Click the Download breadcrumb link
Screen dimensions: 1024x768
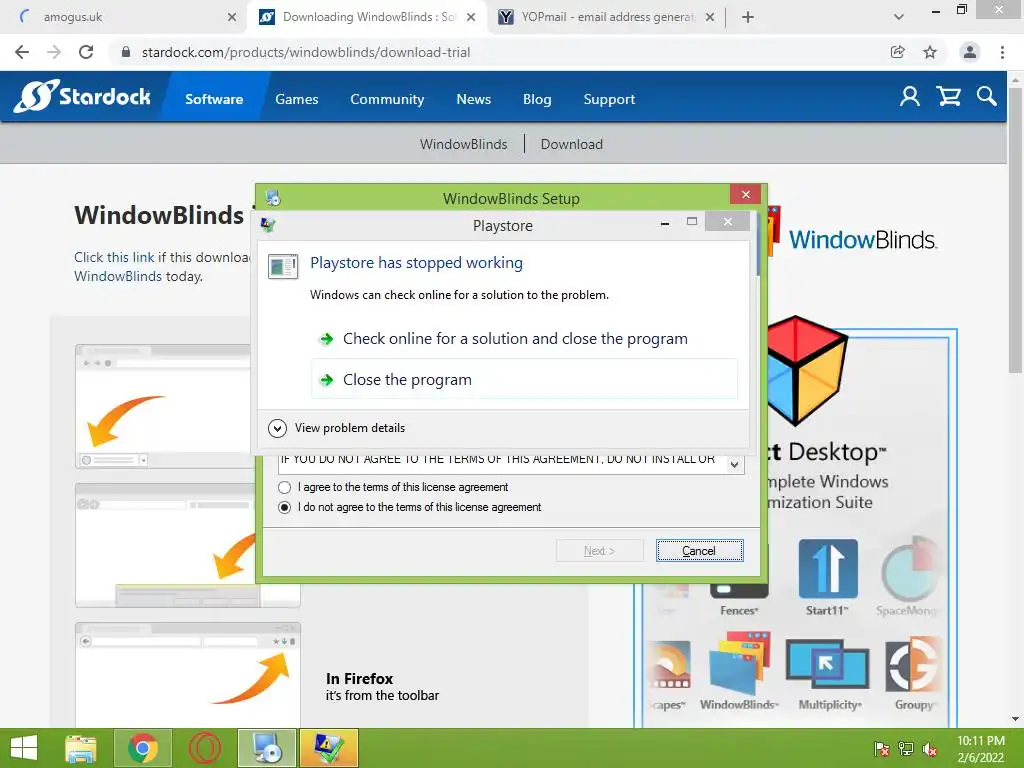click(571, 144)
